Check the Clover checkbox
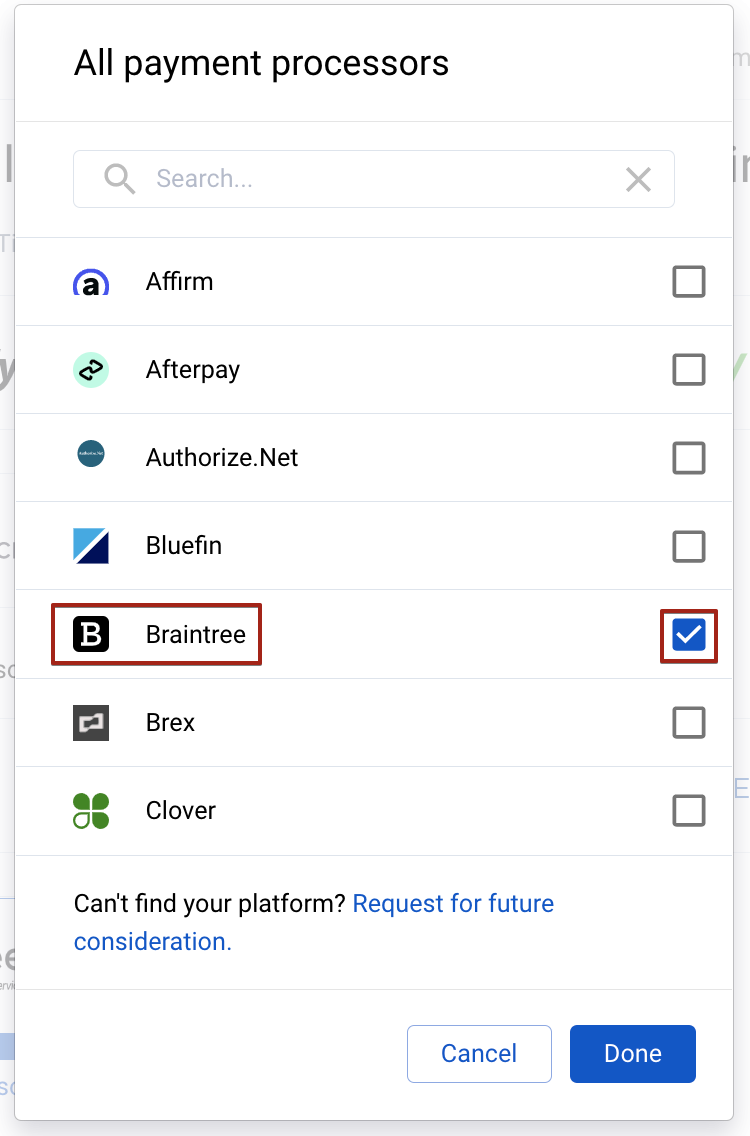Image resolution: width=750 pixels, height=1136 pixels. click(689, 810)
